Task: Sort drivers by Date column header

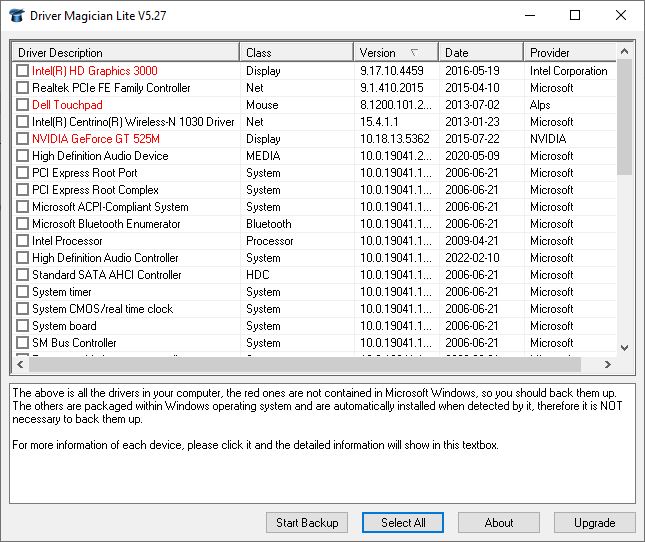Action: [x=481, y=52]
